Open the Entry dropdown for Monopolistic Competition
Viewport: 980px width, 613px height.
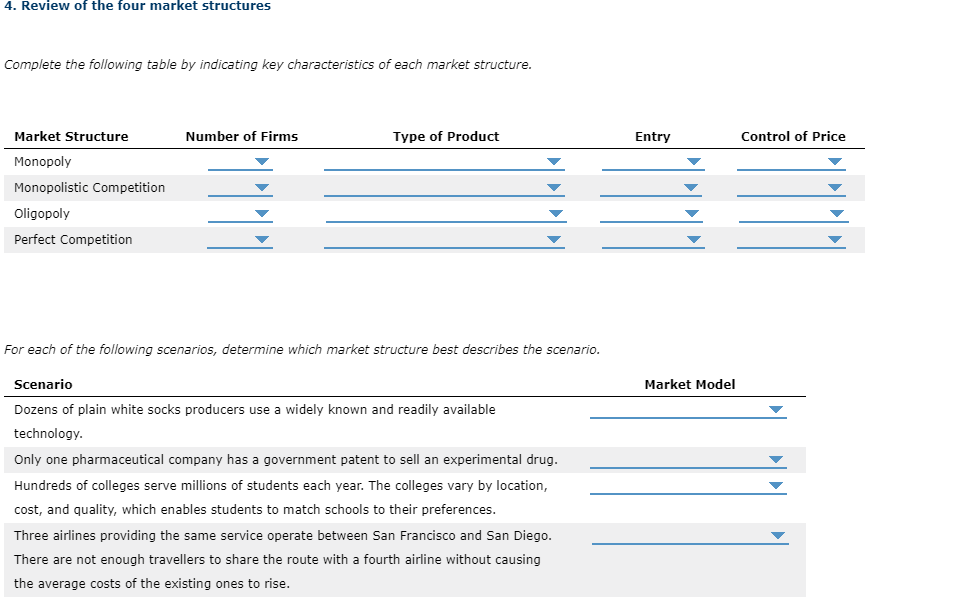[x=693, y=187]
